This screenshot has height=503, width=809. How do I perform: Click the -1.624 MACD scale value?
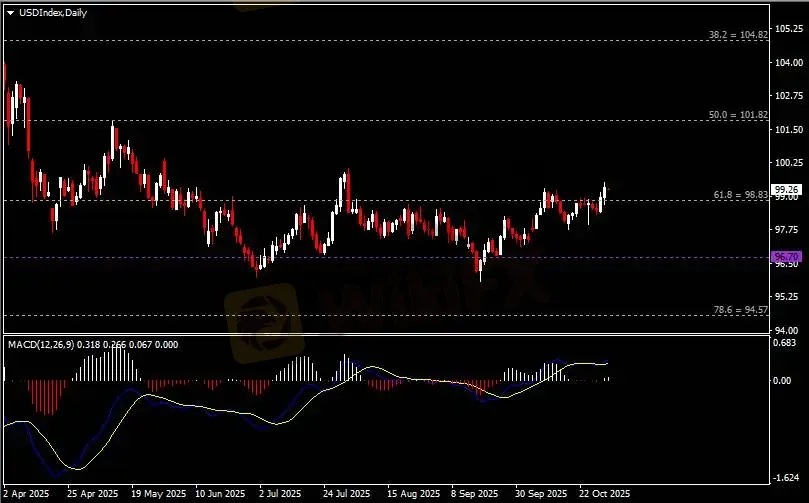pos(784,478)
